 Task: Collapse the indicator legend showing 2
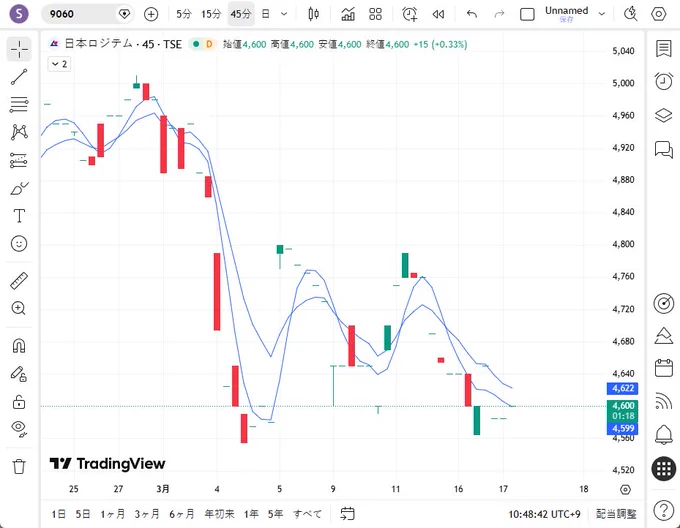click(59, 64)
